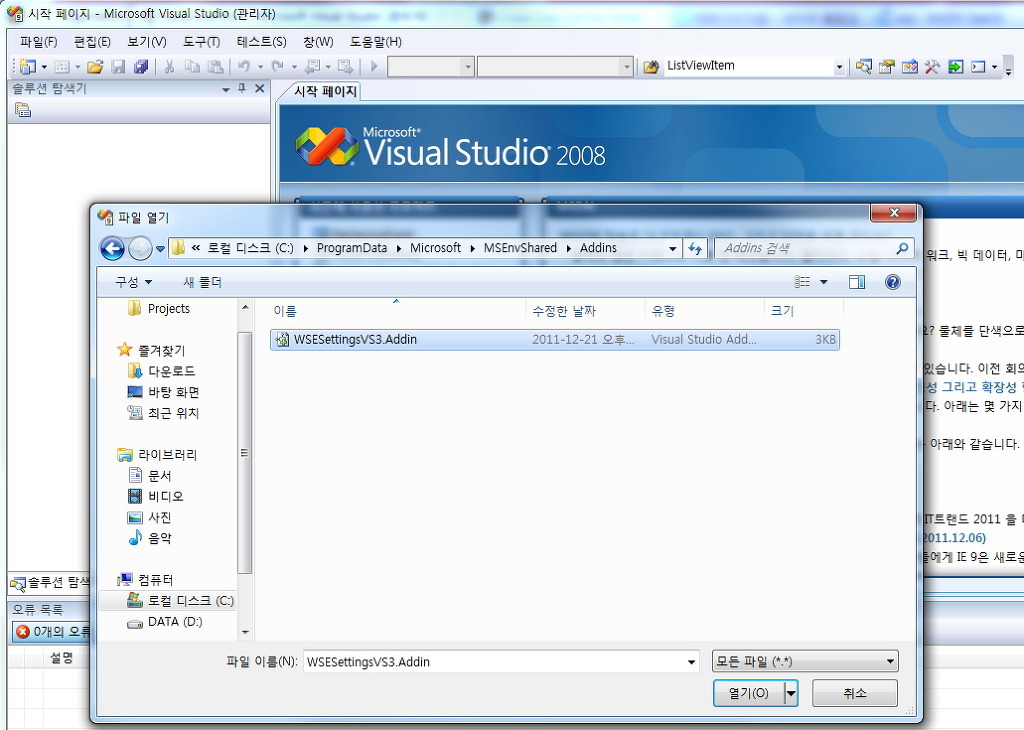Open the Toolbox hammer and wrench icon
Image resolution: width=1024 pixels, height=730 pixels.
coord(933,66)
